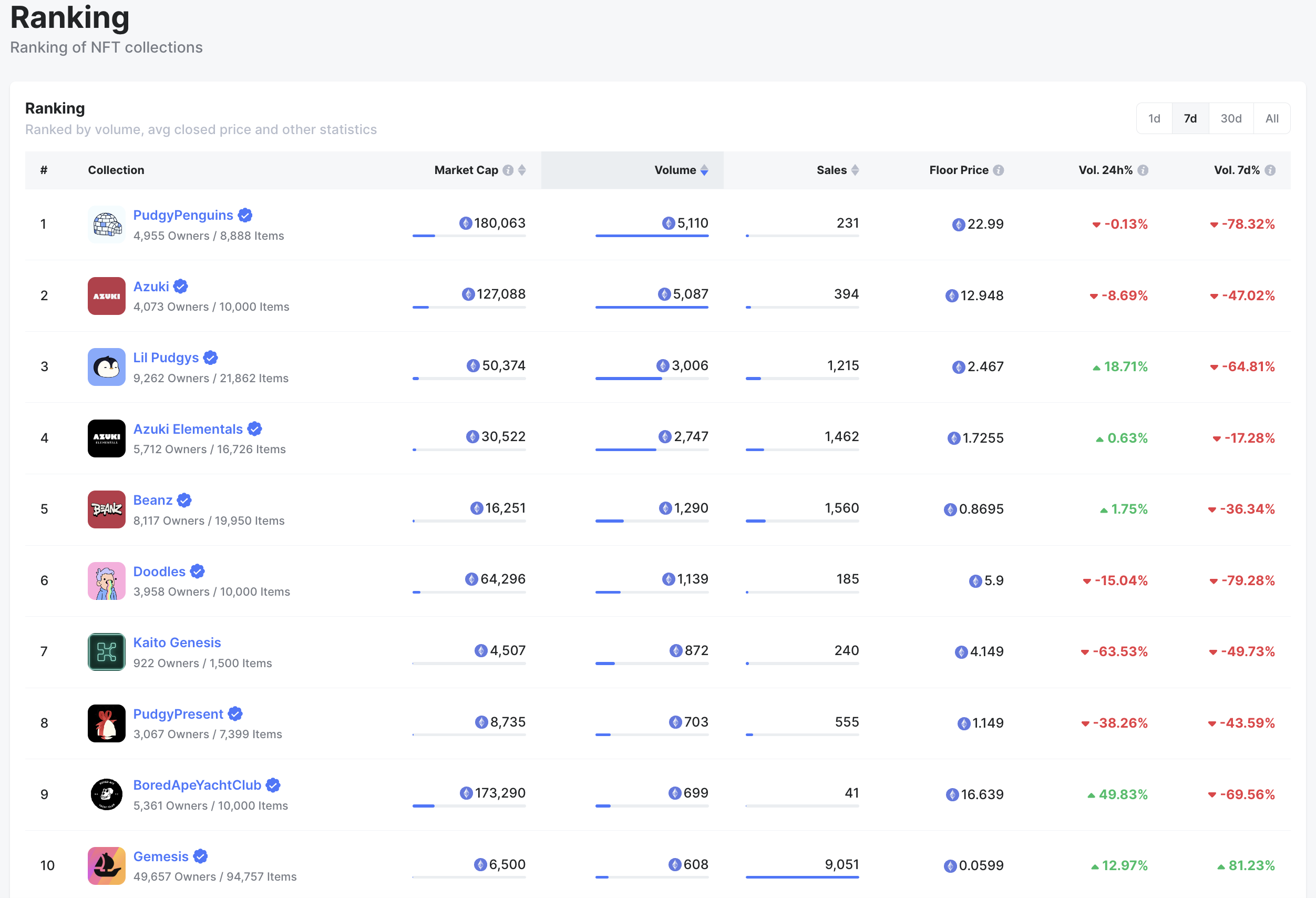The width and height of the screenshot is (1316, 898).
Task: Open the Kaito Genesis collection link
Action: [177, 642]
